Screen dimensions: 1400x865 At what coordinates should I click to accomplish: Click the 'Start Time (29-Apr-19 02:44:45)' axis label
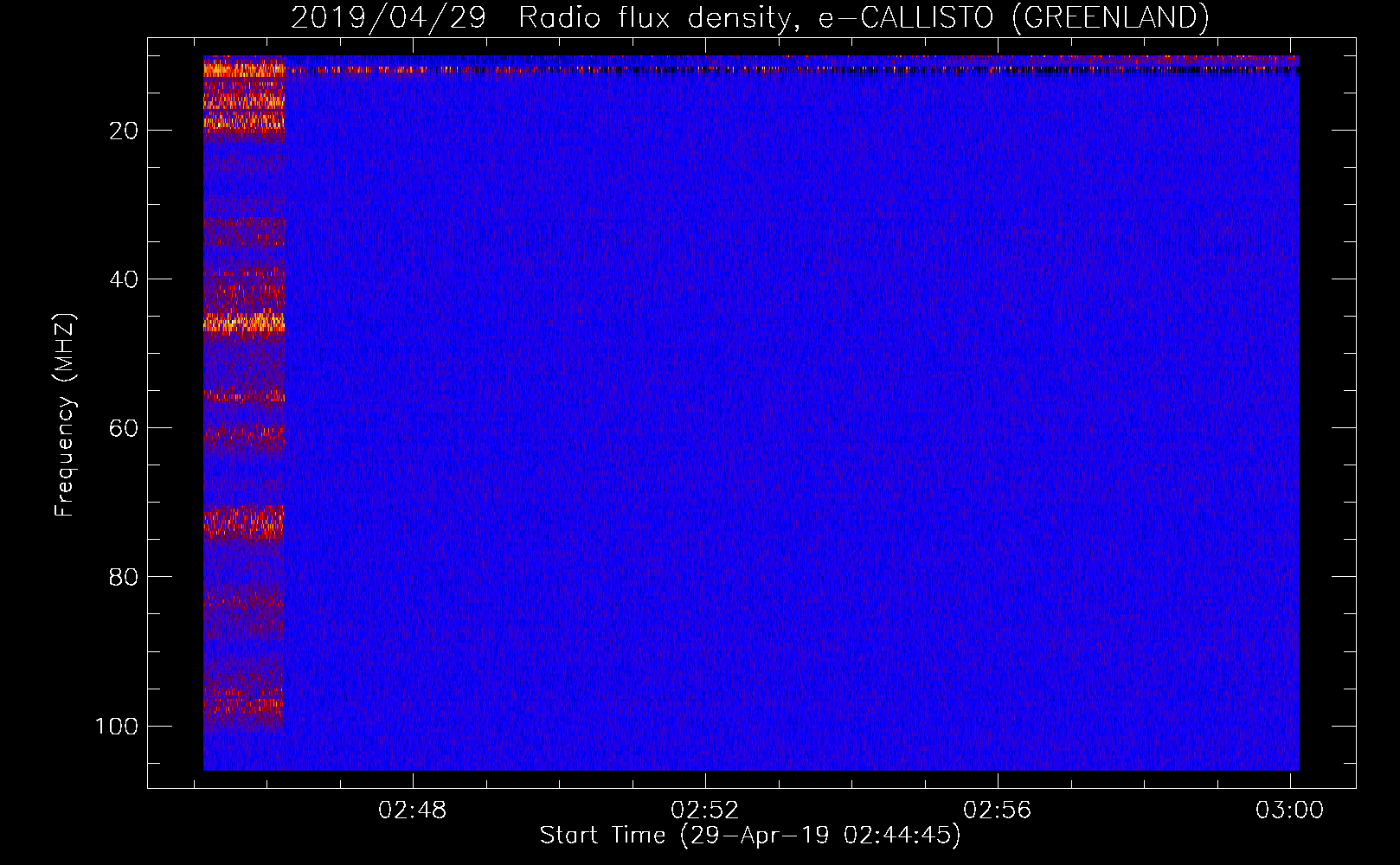[x=750, y=836]
